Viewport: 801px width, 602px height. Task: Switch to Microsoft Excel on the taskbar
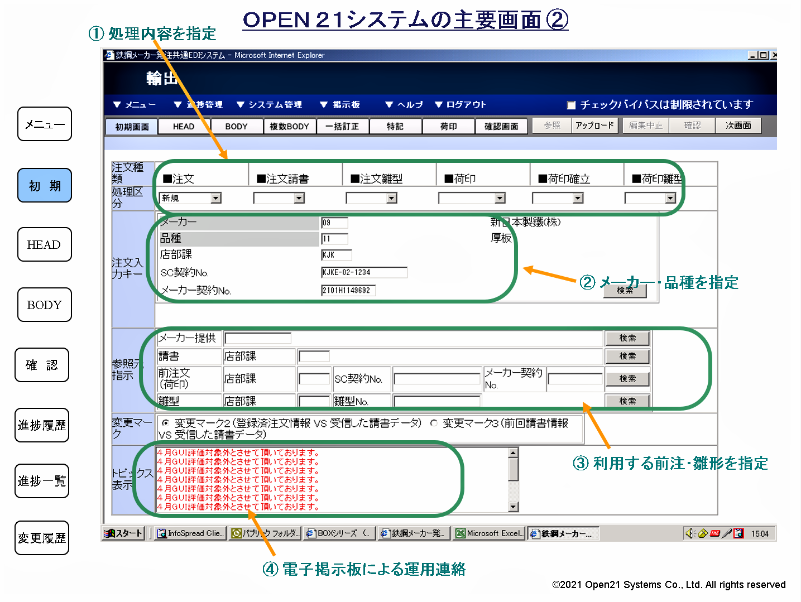click(x=489, y=534)
